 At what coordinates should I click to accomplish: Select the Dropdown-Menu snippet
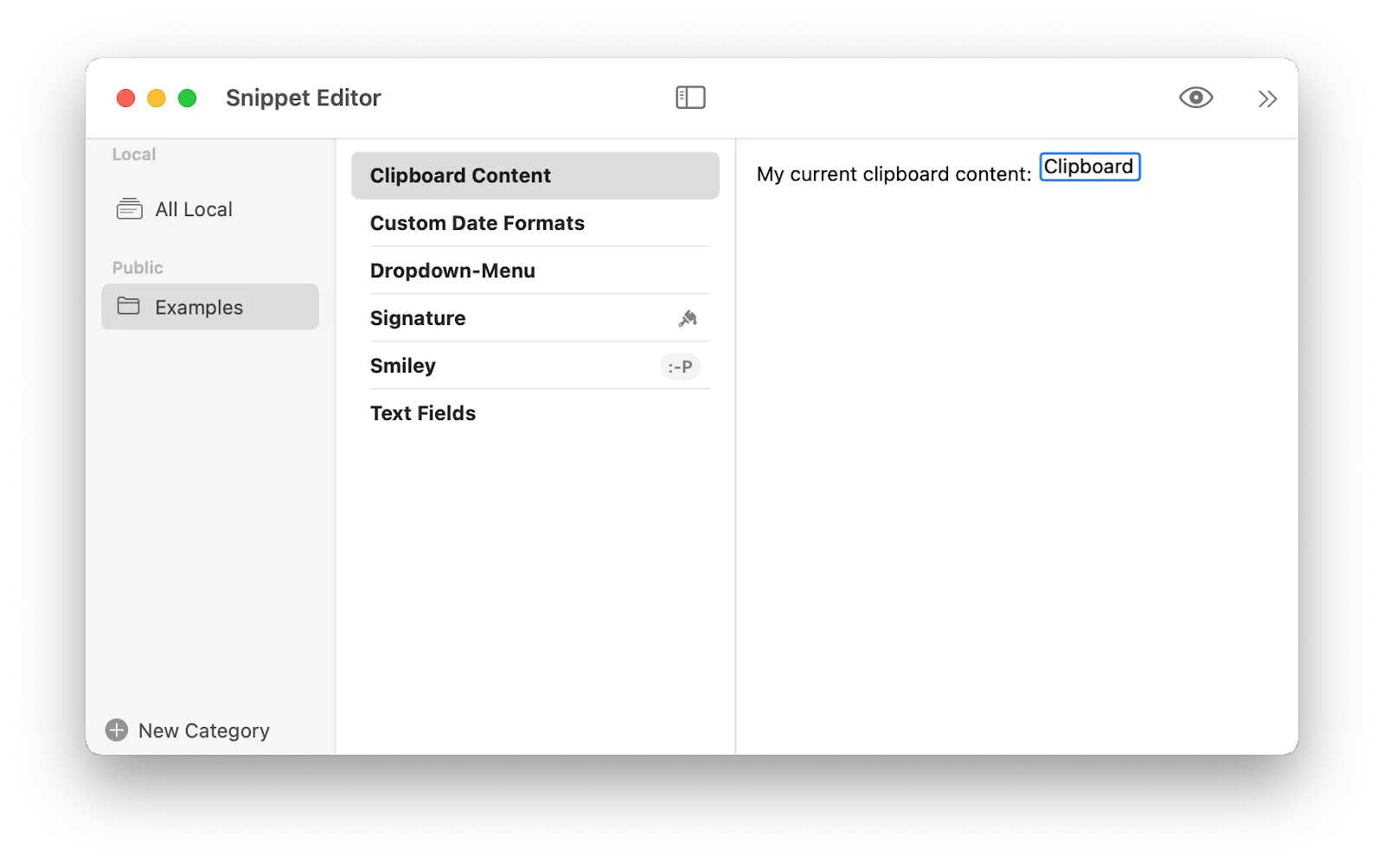tap(453, 270)
